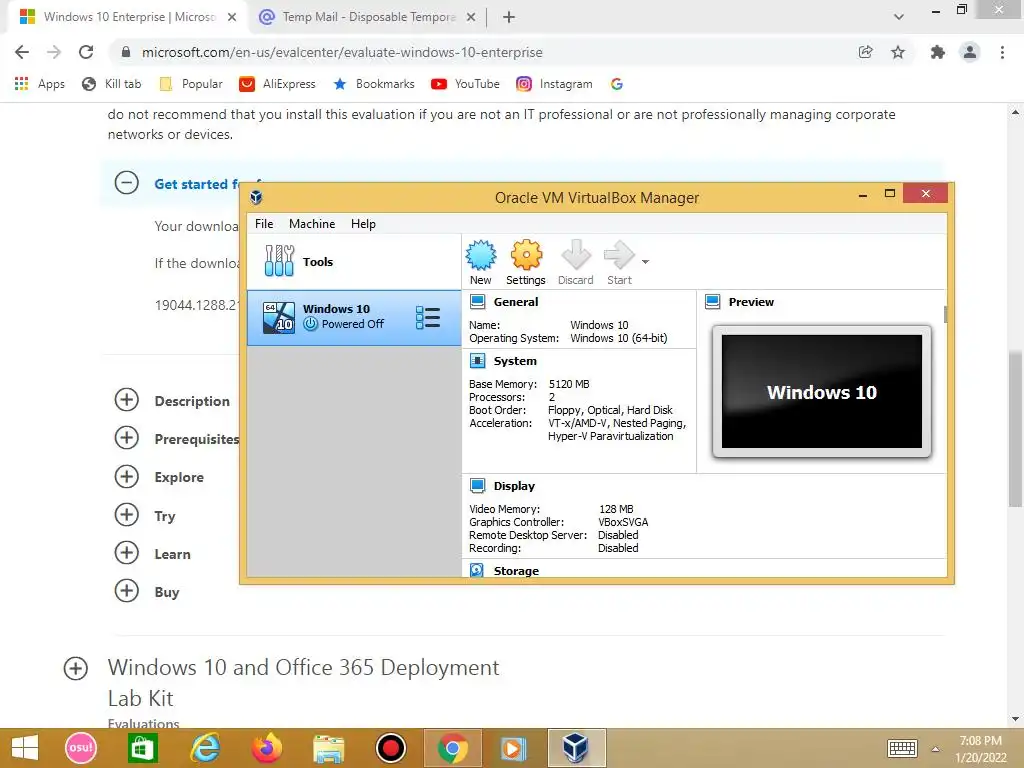Expand the Explore section
The image size is (1024, 768).
(x=127, y=476)
